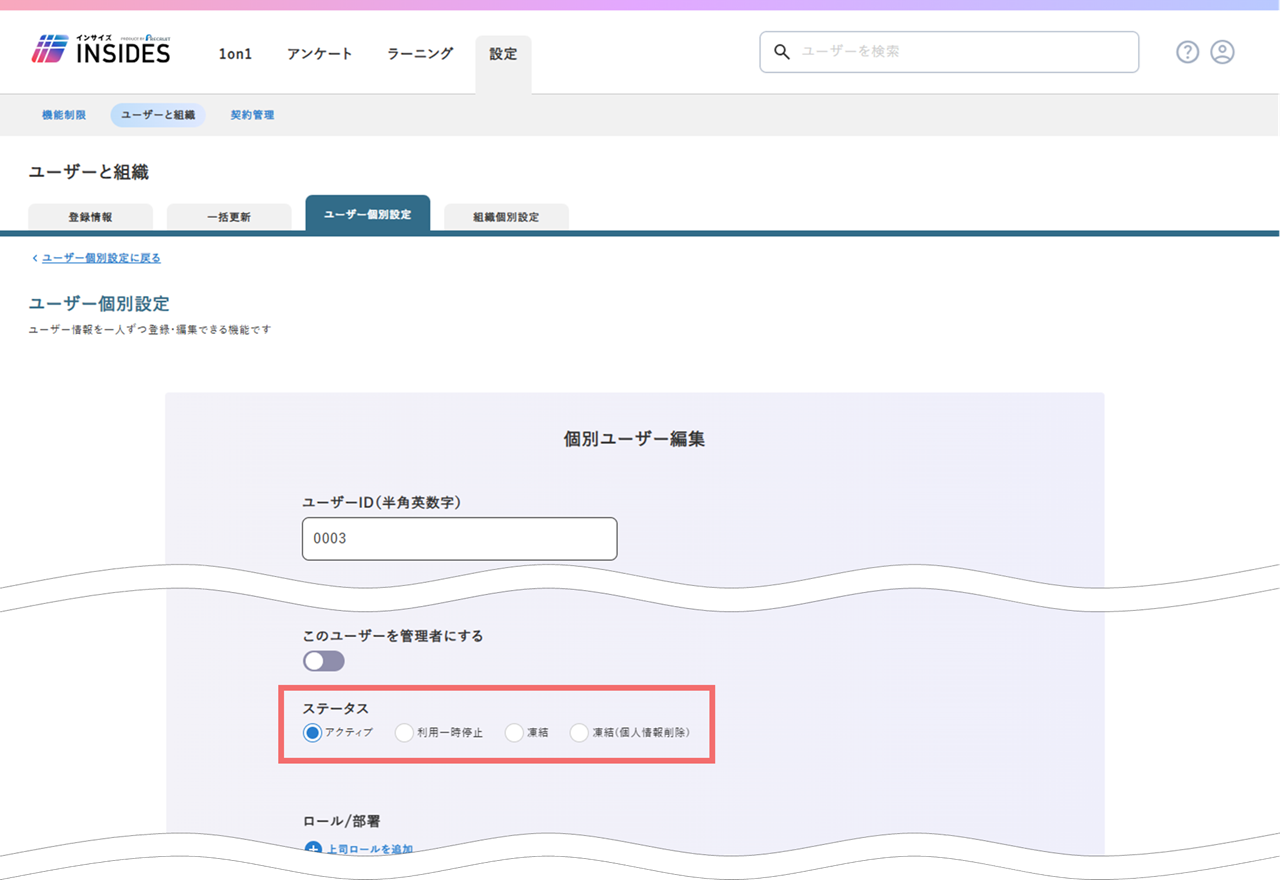The height and width of the screenshot is (880, 1280).
Task: Choose 凍結(個人情報削除) radio option
Action: (x=579, y=733)
